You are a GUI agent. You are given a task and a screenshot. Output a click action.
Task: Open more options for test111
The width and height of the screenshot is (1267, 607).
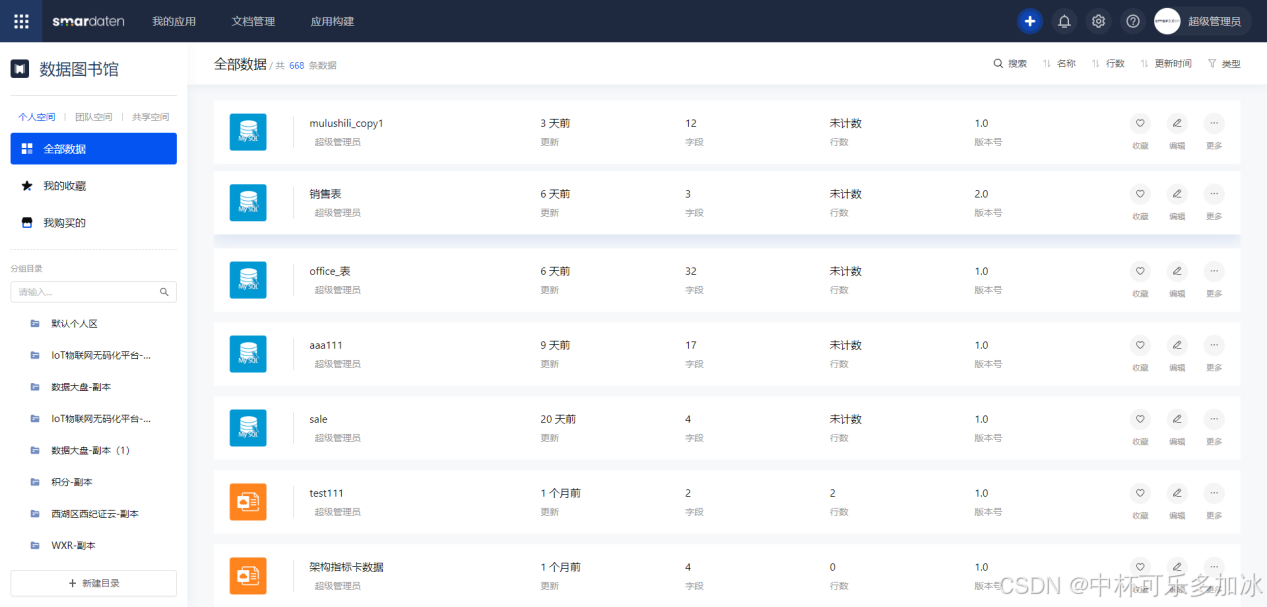[x=1214, y=493]
